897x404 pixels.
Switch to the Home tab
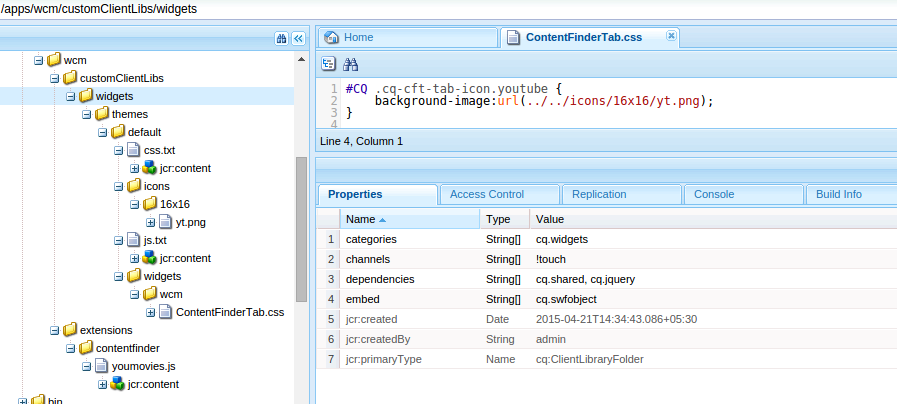tap(407, 38)
